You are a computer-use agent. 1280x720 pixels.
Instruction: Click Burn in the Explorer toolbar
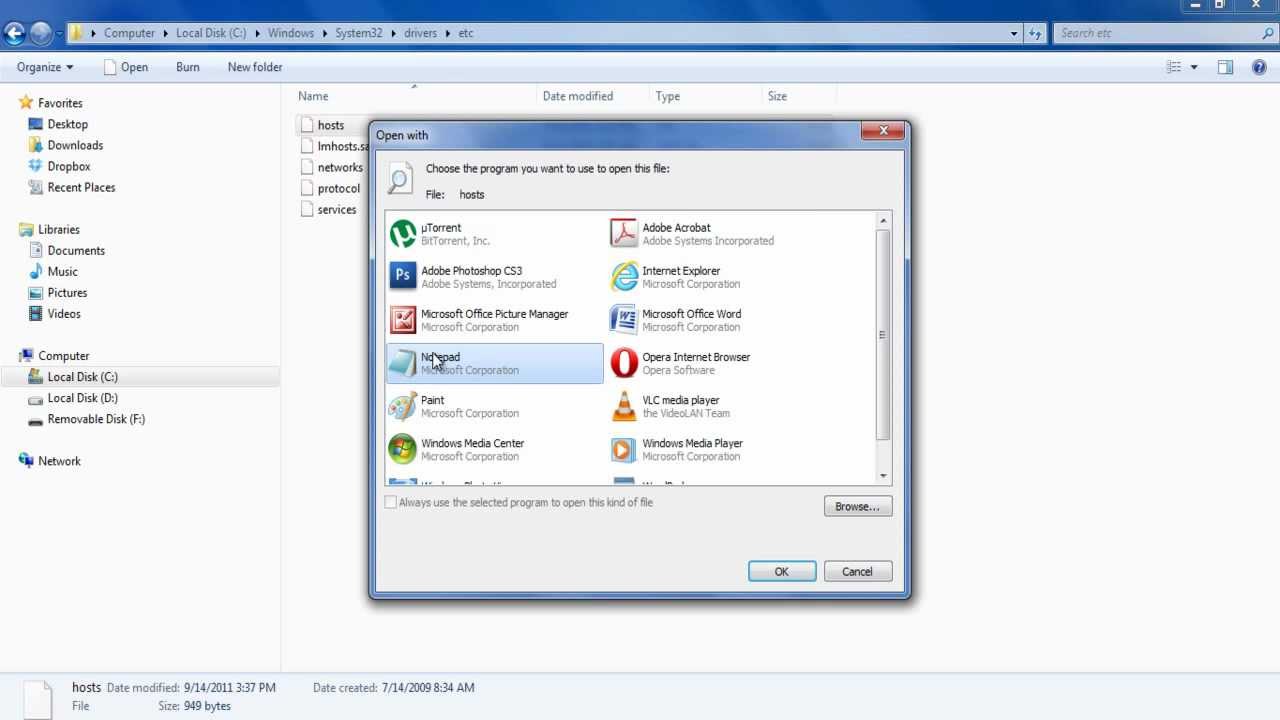click(x=188, y=67)
